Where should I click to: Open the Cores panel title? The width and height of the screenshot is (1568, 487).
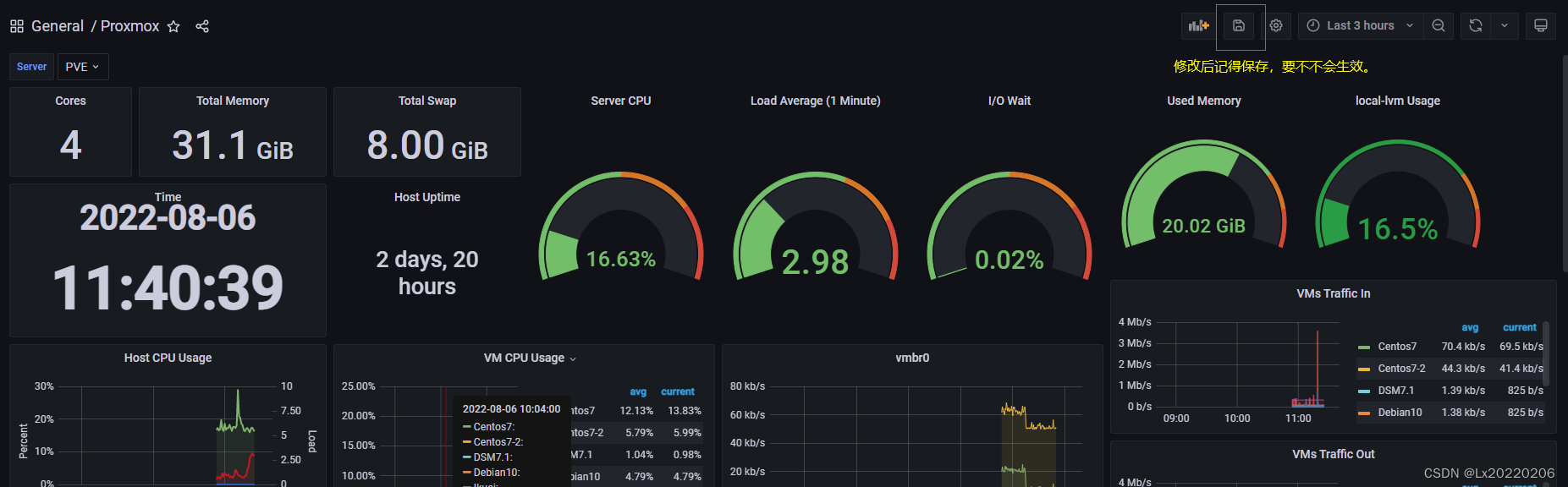click(70, 101)
